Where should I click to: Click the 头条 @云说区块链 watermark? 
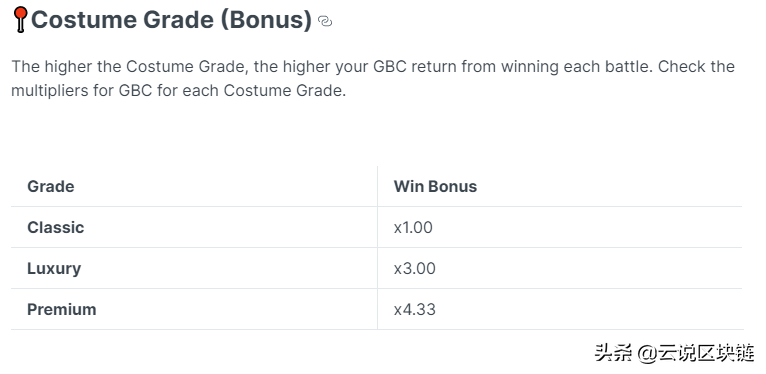pyautogui.click(x=675, y=353)
